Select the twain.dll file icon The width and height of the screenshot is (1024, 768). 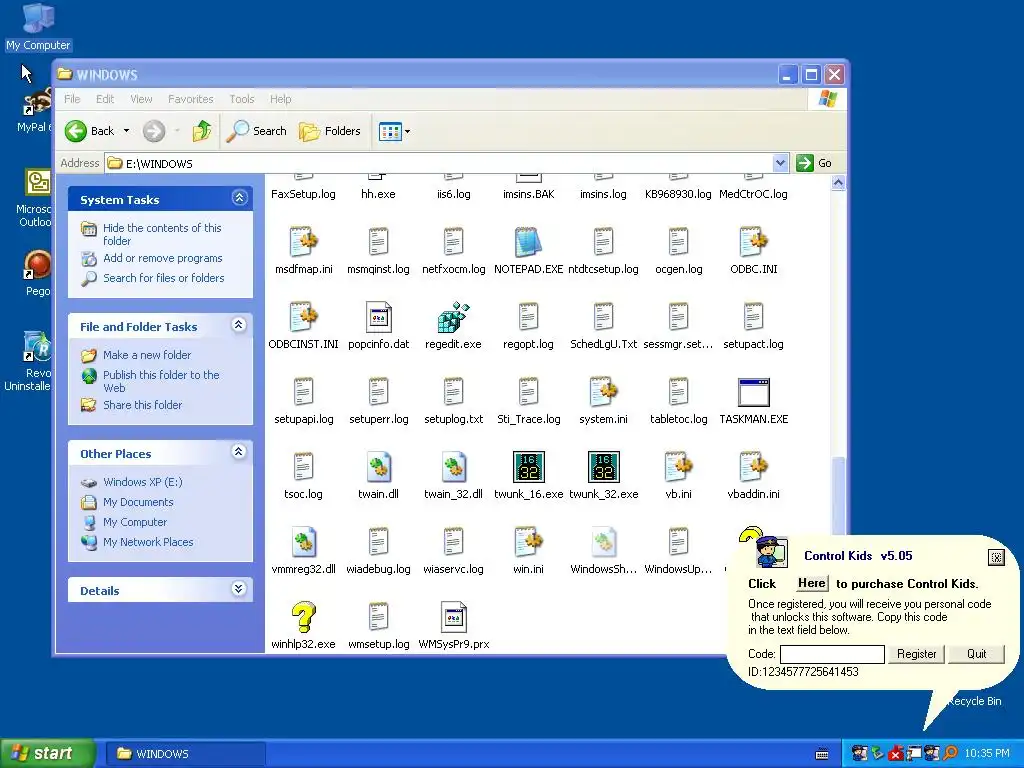pyautogui.click(x=378, y=468)
